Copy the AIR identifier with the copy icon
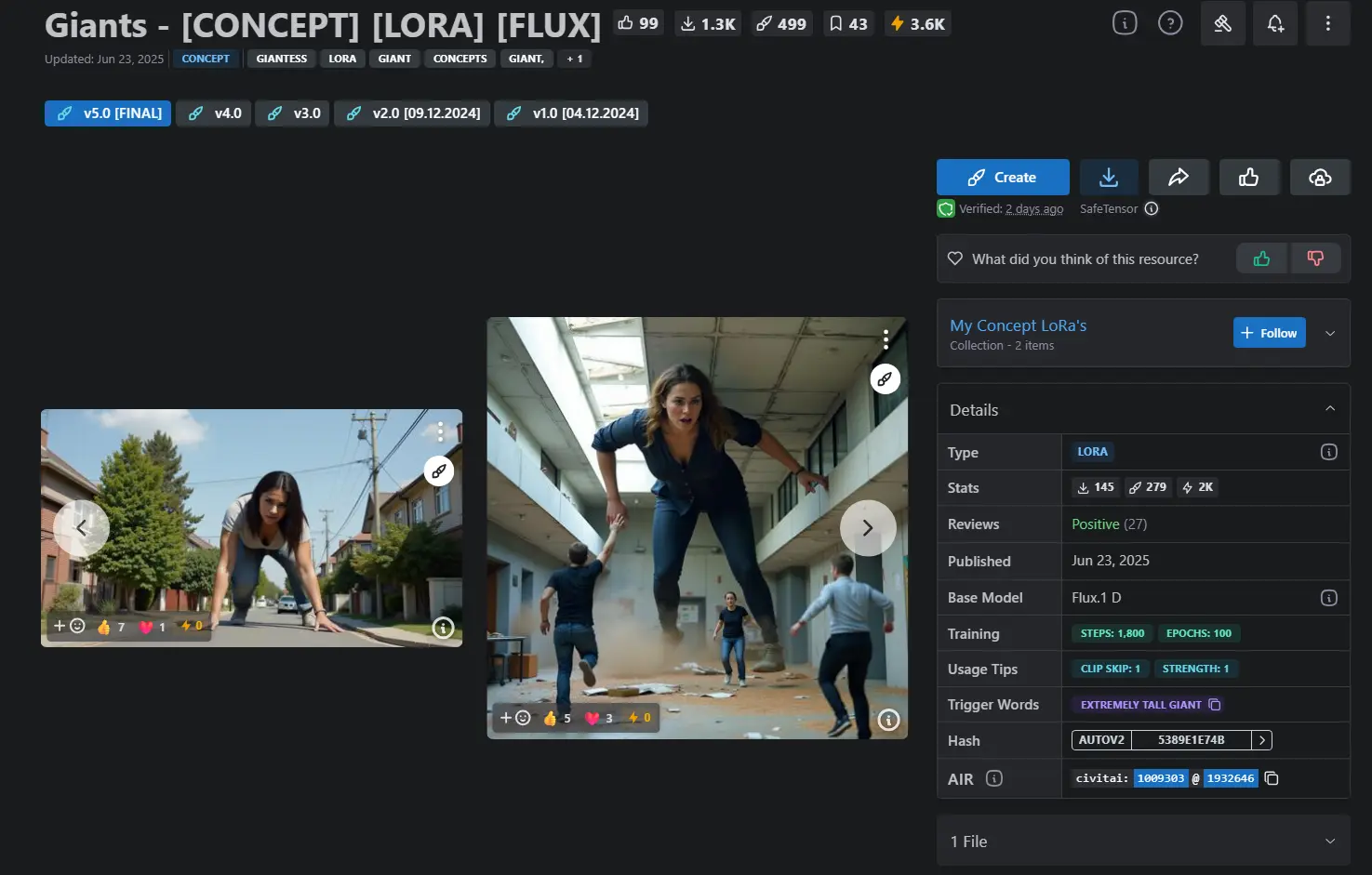 click(x=1272, y=778)
